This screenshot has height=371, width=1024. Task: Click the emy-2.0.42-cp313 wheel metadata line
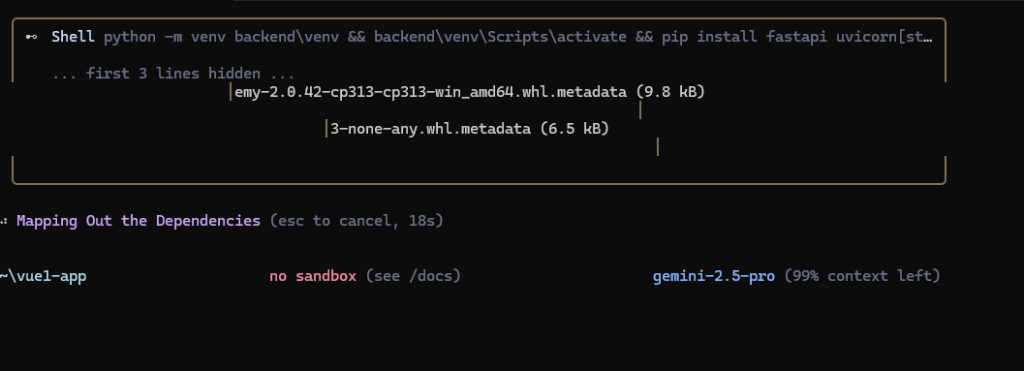pos(470,92)
